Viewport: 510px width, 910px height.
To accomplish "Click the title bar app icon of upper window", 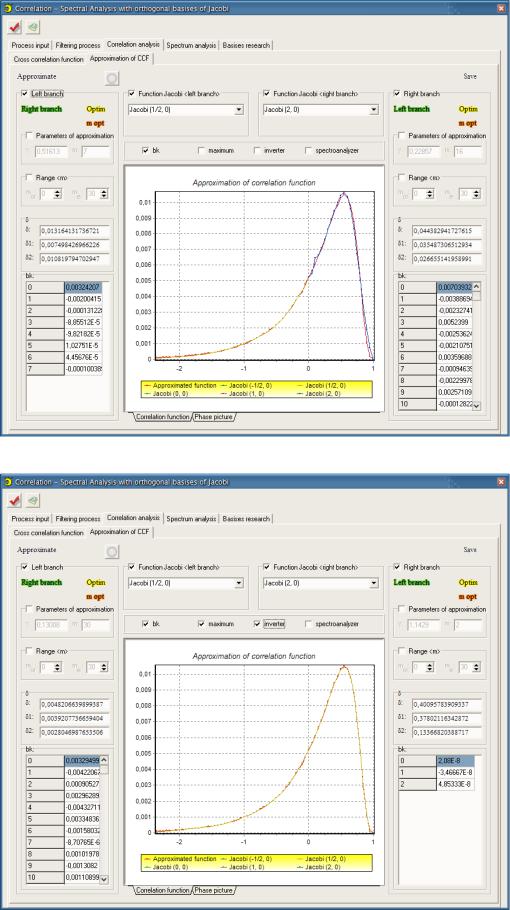I will 8,8.
